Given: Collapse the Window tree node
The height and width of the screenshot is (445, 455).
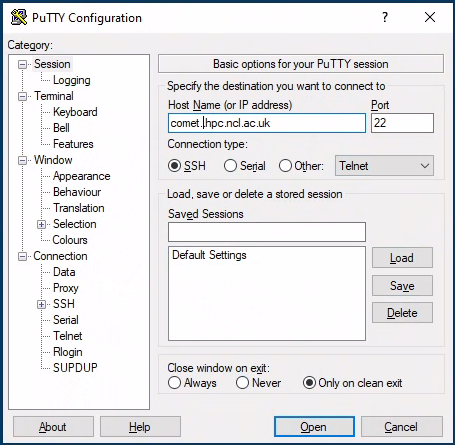Looking at the screenshot, I should tap(22, 160).
